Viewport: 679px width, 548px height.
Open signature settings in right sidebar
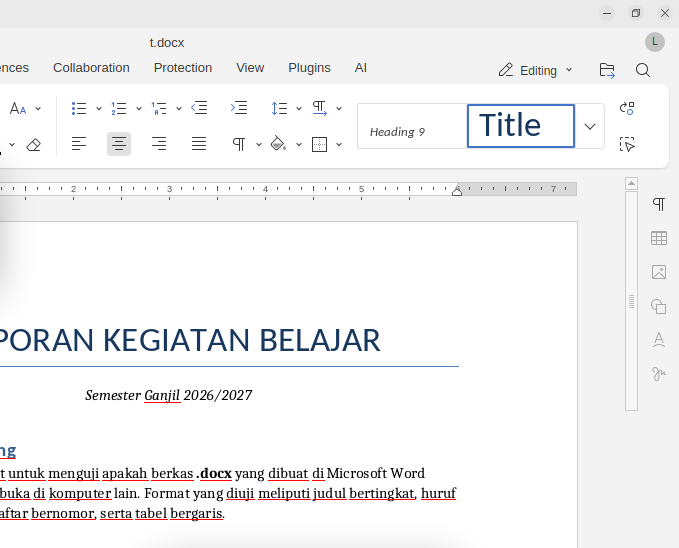point(659,373)
